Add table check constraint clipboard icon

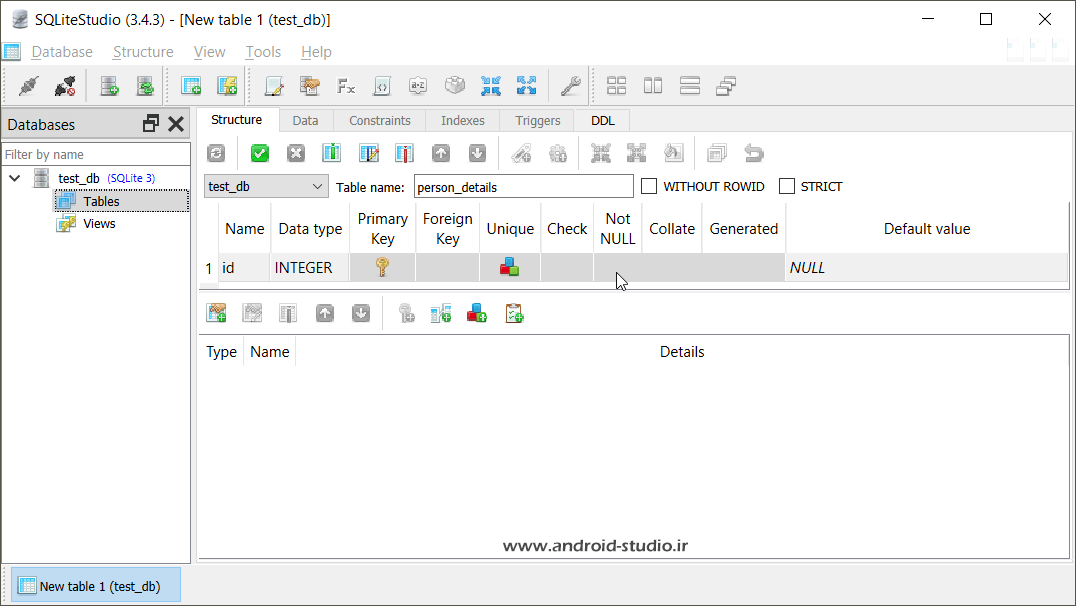tap(513, 314)
